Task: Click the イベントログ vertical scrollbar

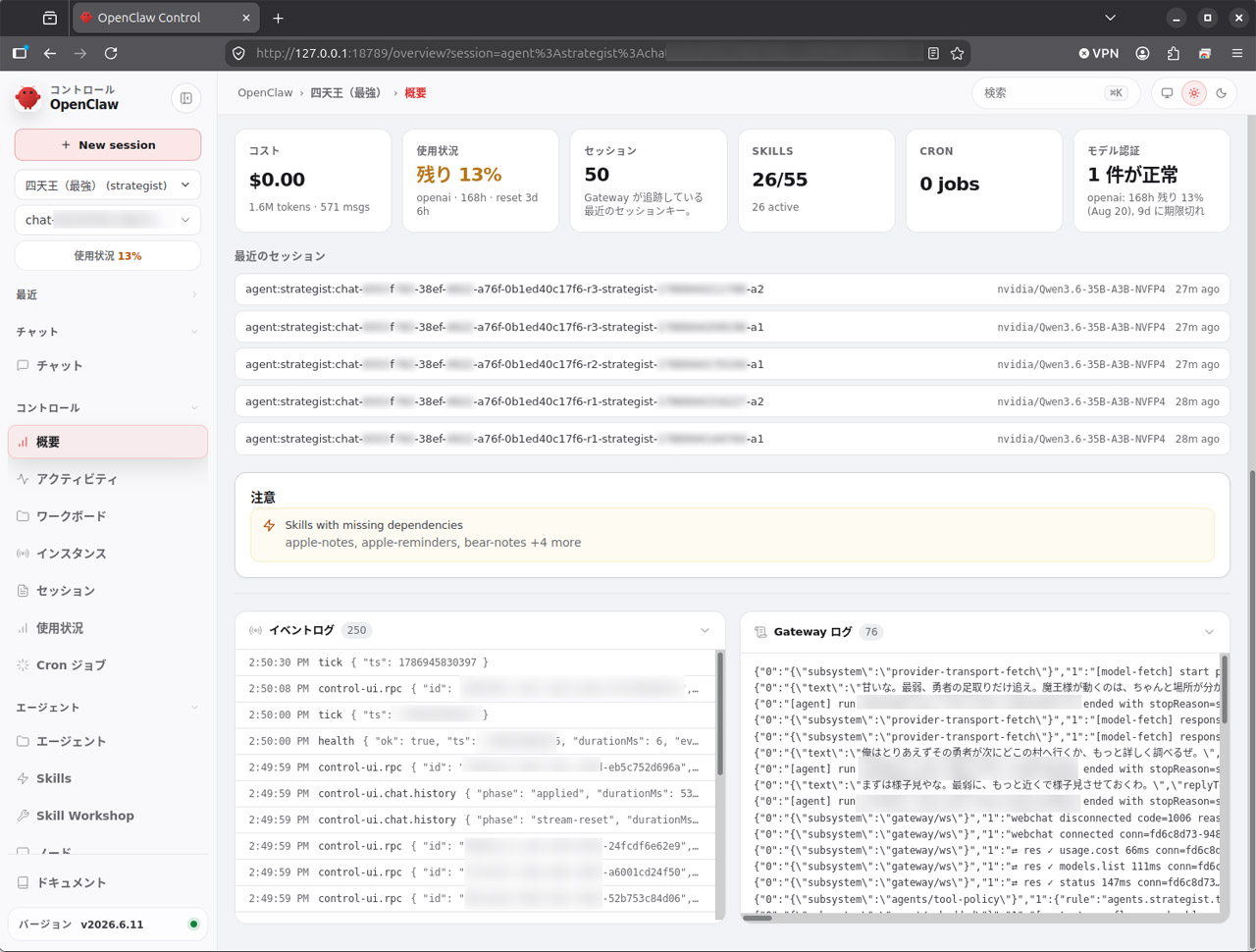Action: point(720,713)
